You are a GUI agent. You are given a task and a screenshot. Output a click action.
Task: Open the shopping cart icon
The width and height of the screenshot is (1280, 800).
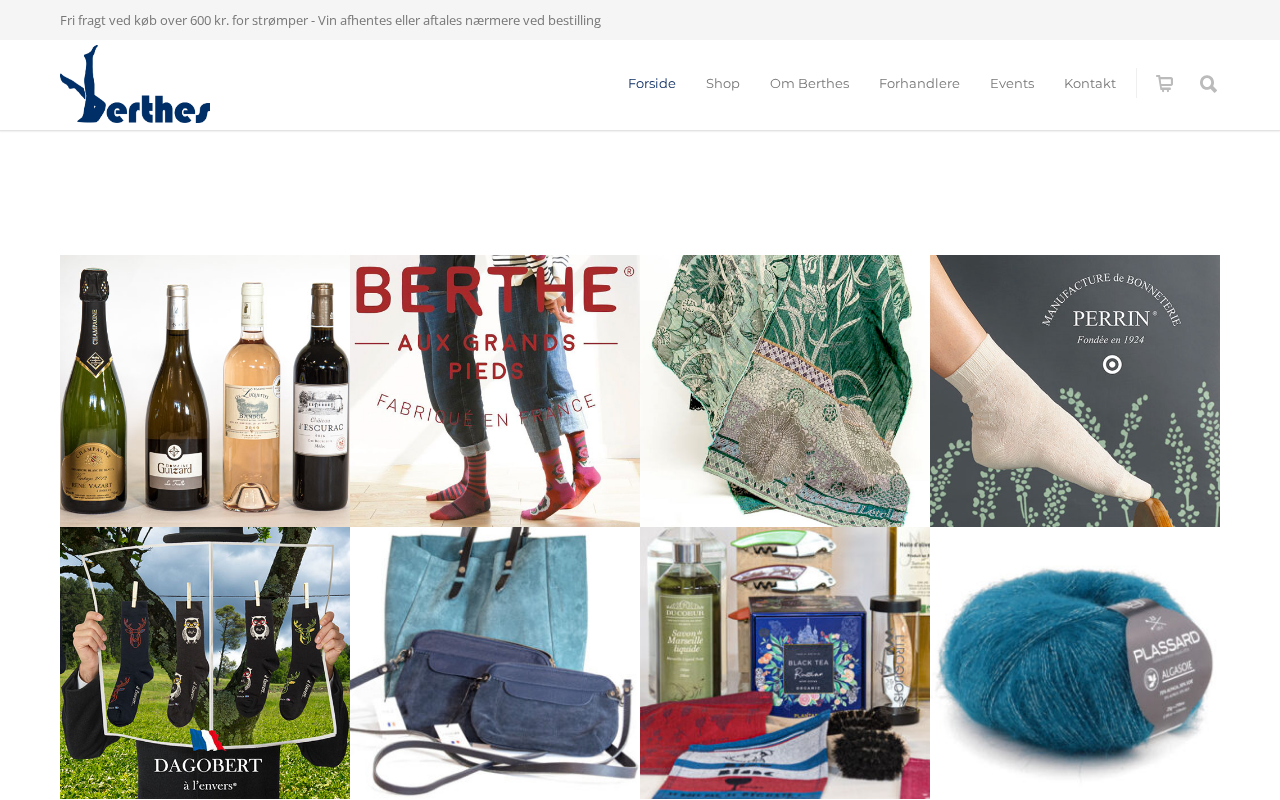[1164, 84]
